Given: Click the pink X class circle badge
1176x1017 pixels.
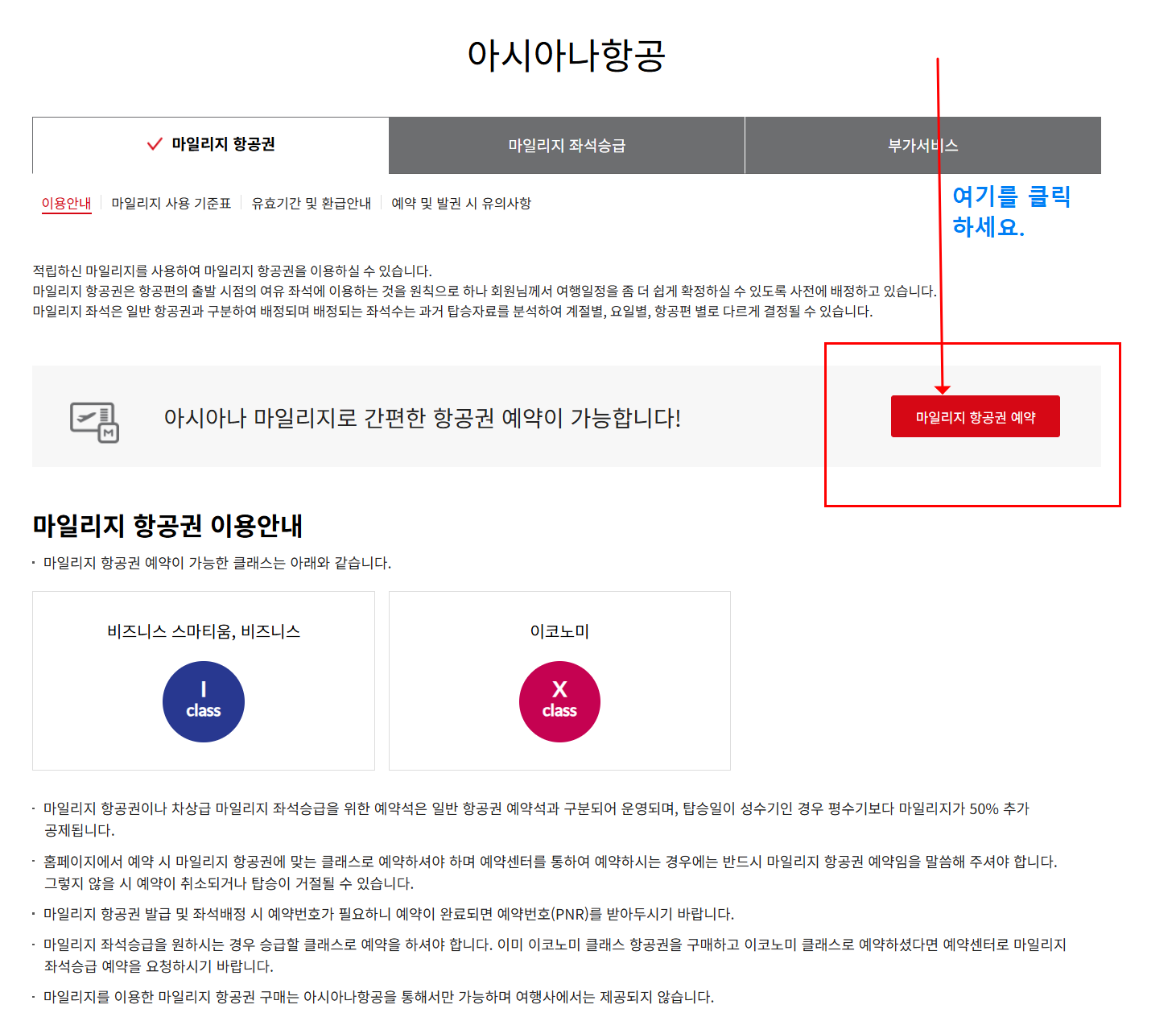Looking at the screenshot, I should pos(559,701).
